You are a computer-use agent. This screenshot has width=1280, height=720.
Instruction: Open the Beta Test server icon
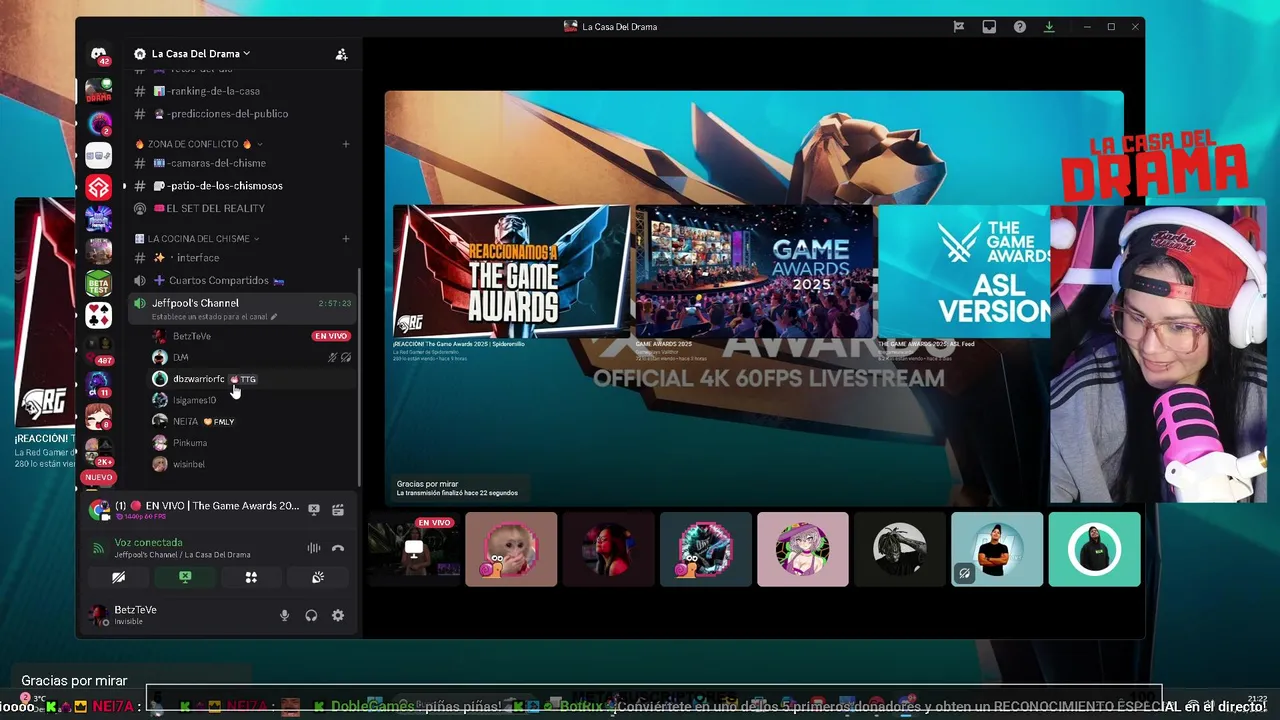(x=99, y=283)
